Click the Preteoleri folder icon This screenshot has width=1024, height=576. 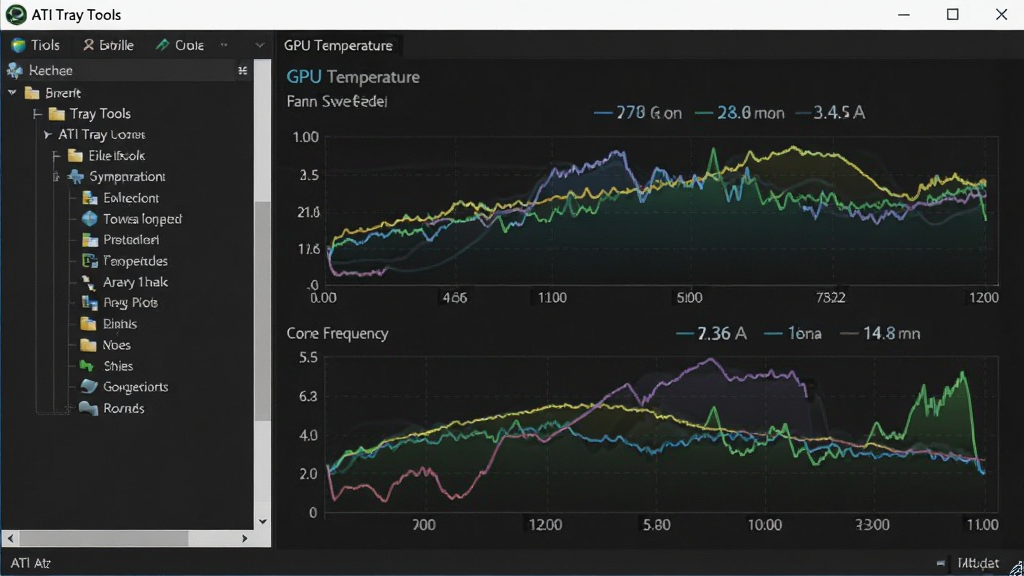(89, 240)
